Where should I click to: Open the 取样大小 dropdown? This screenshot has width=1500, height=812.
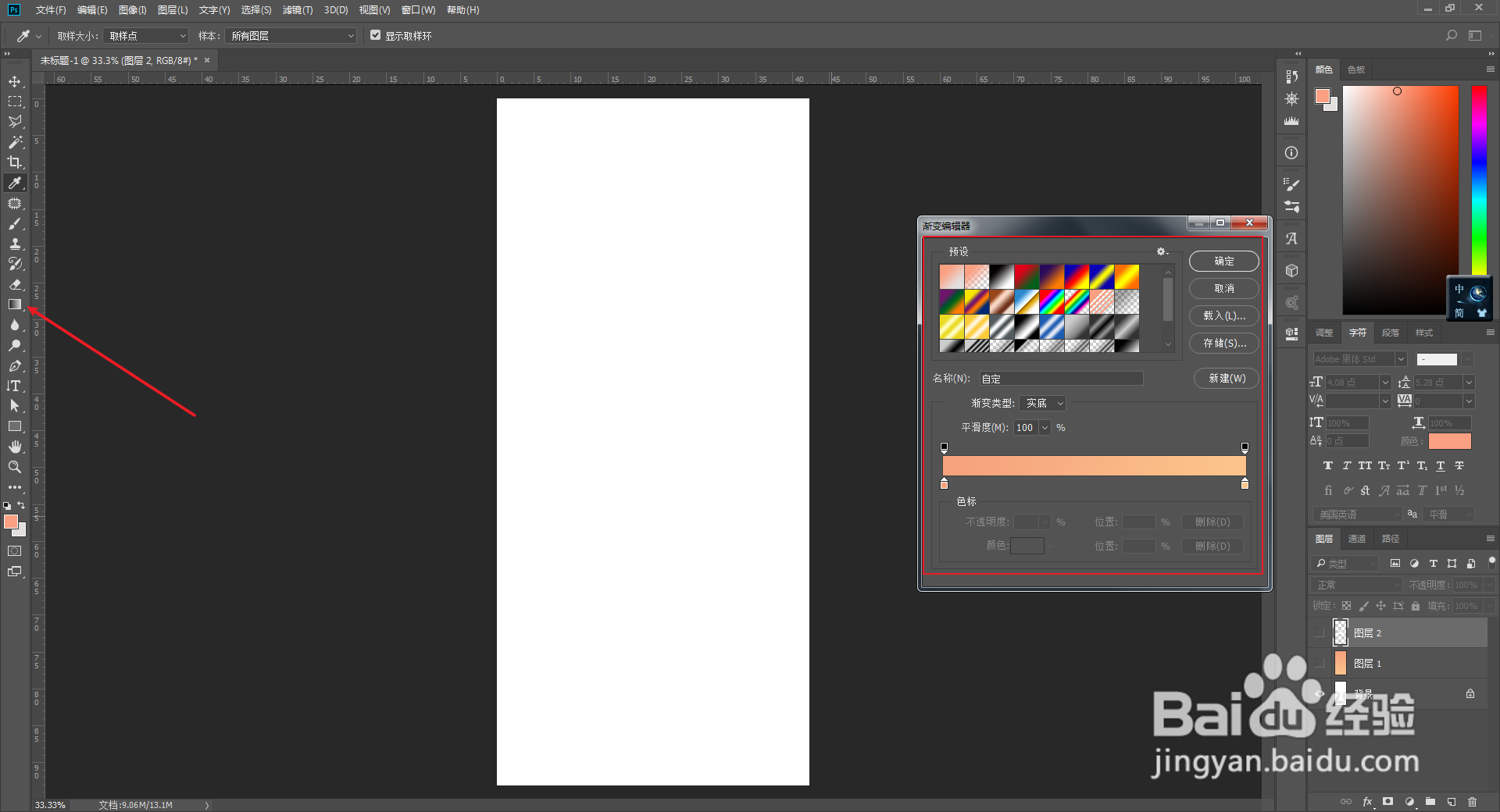(x=148, y=36)
